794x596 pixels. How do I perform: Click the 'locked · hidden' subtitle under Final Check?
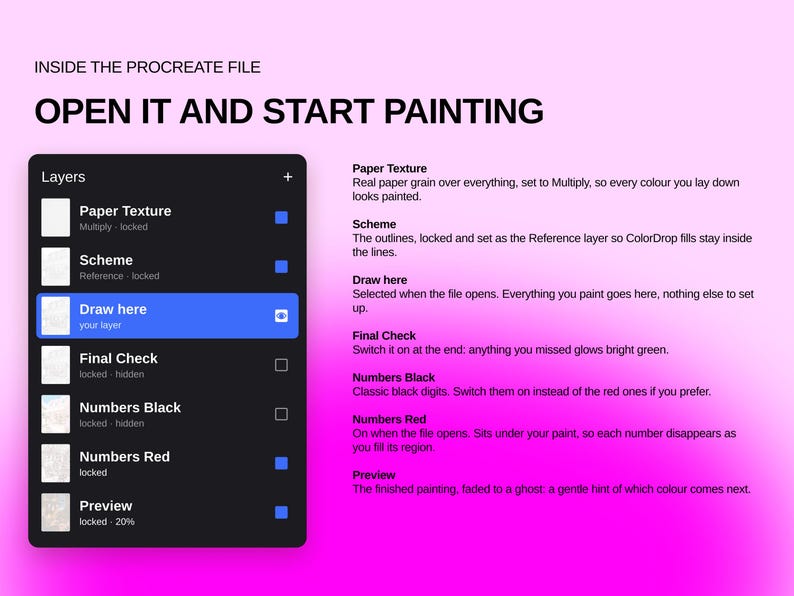click(x=111, y=374)
